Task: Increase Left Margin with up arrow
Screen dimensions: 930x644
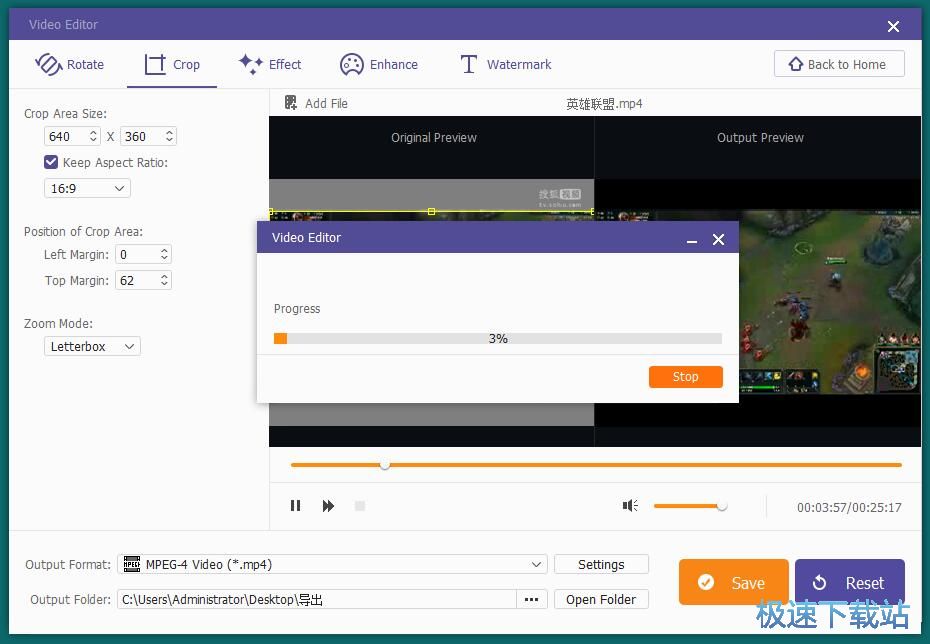Action: pyautogui.click(x=164, y=250)
